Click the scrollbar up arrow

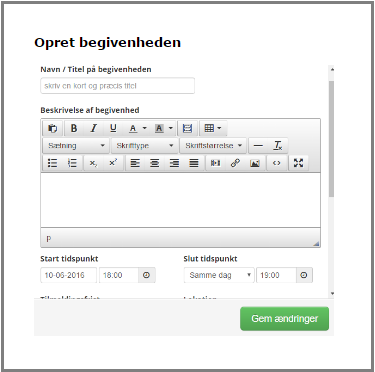tap(332, 70)
